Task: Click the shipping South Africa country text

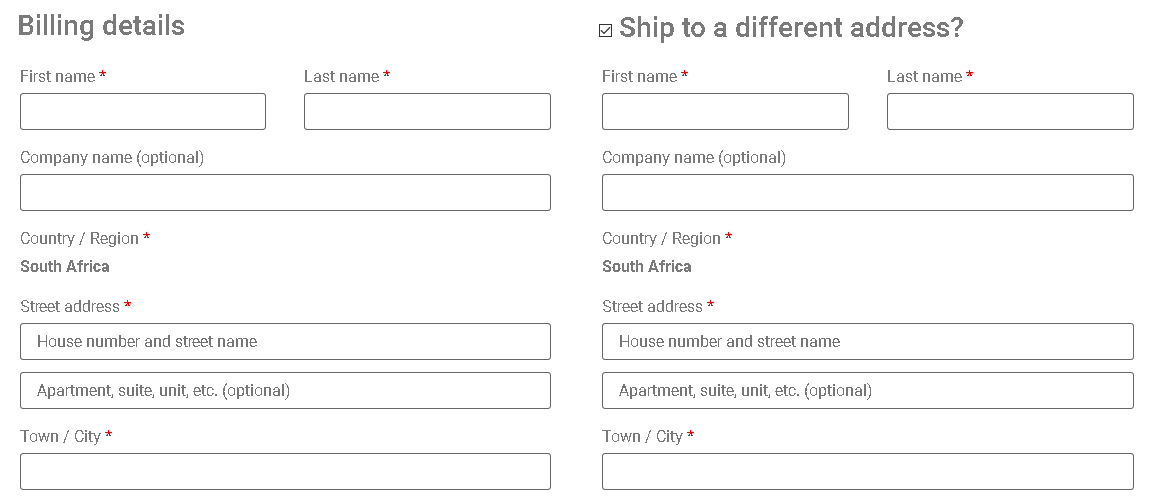Action: point(647,267)
